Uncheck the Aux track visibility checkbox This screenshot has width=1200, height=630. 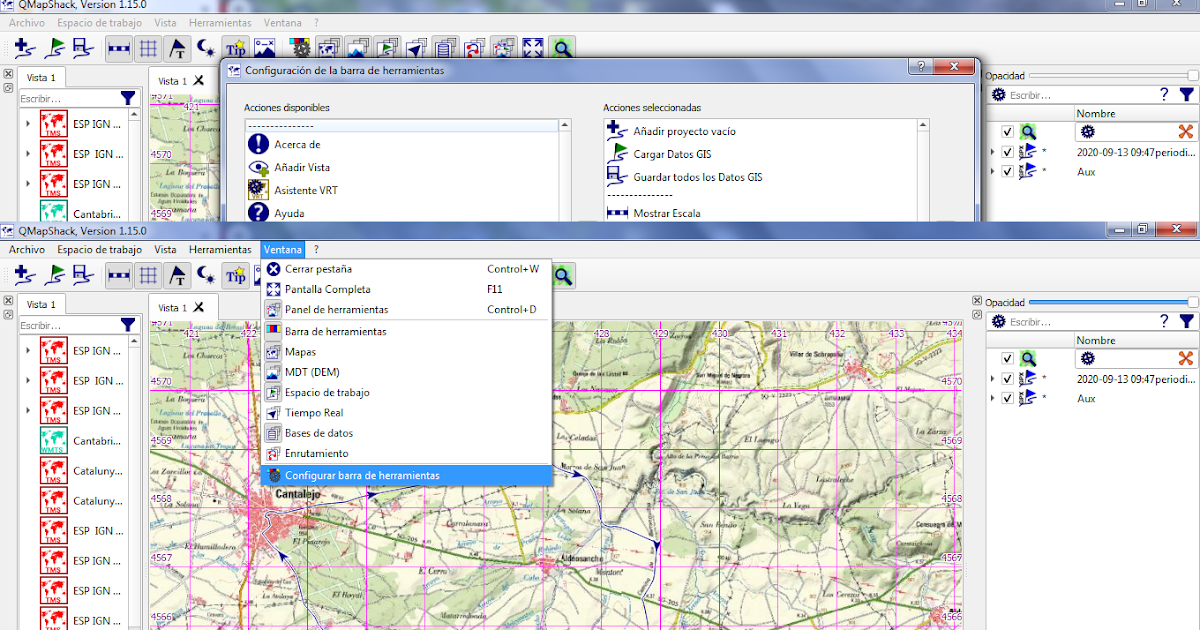pyautogui.click(x=1006, y=398)
